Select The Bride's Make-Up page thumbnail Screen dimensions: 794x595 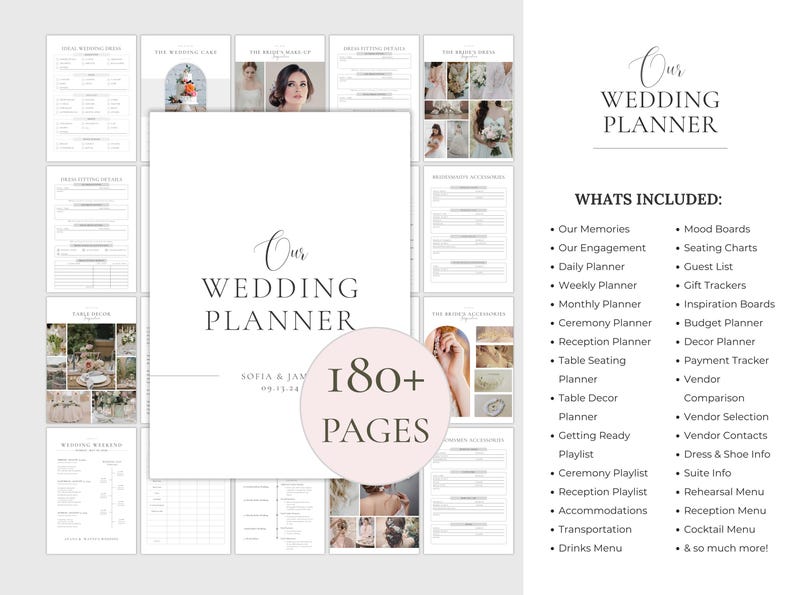tap(280, 73)
